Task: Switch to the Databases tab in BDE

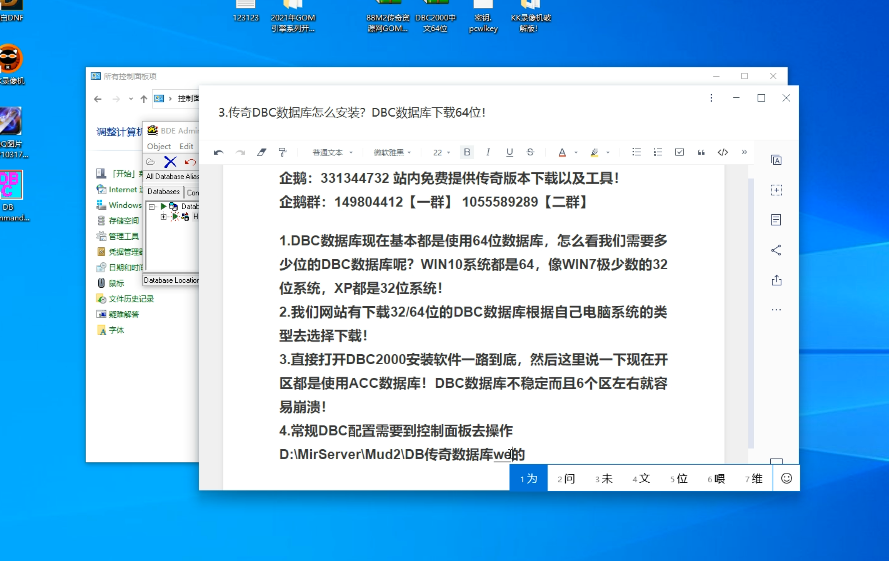Action: tap(164, 192)
